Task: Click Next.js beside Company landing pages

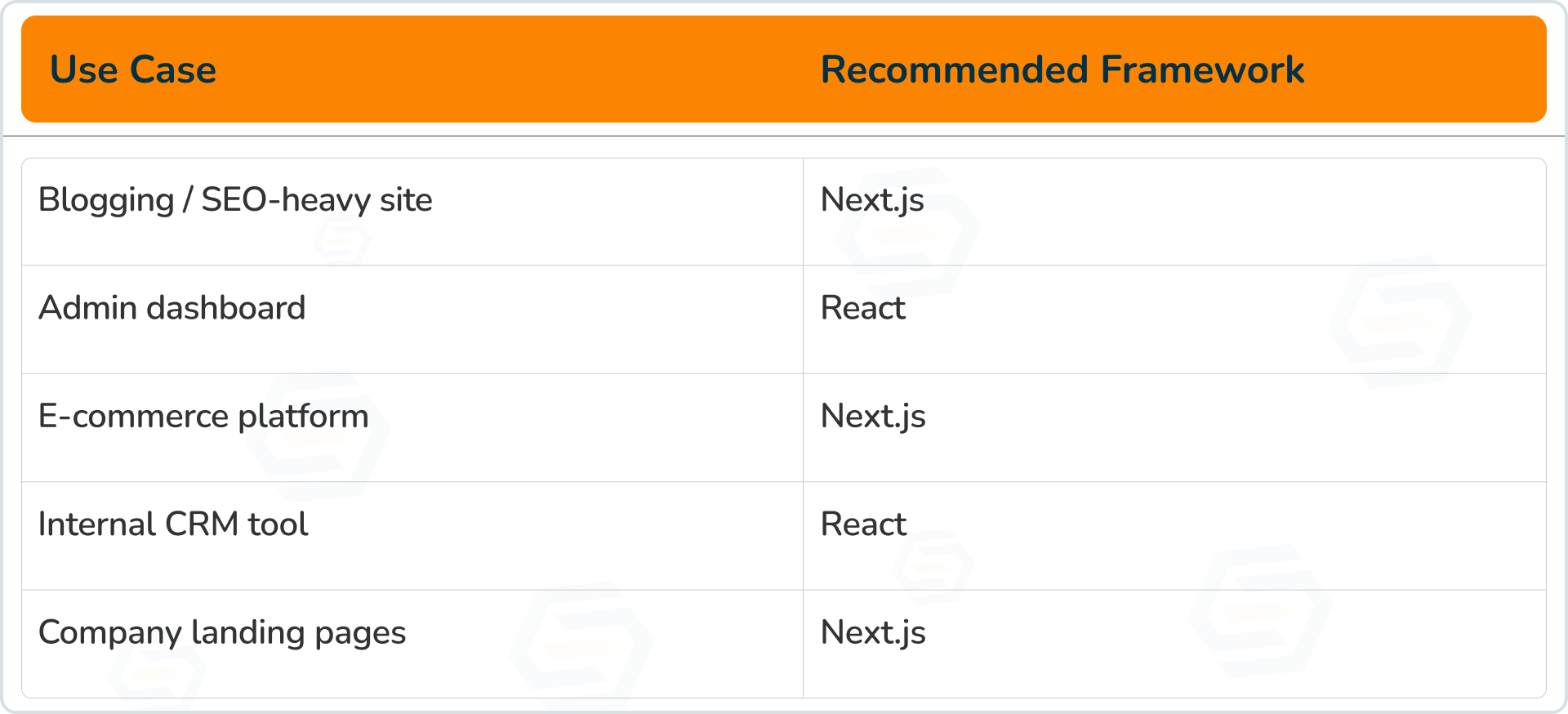Action: 873,632
